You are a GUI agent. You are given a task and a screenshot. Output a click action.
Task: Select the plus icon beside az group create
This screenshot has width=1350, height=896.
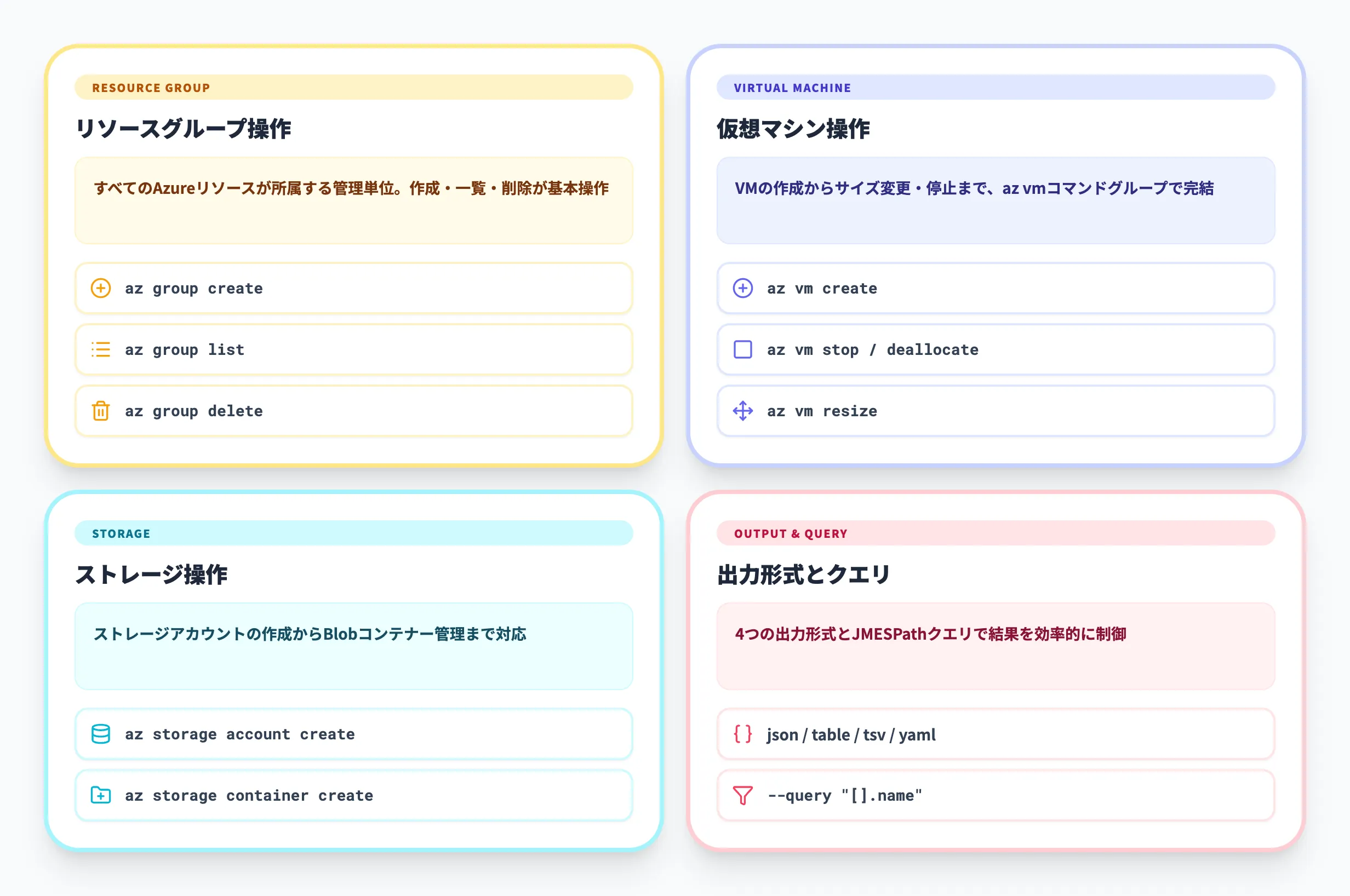pos(101,289)
